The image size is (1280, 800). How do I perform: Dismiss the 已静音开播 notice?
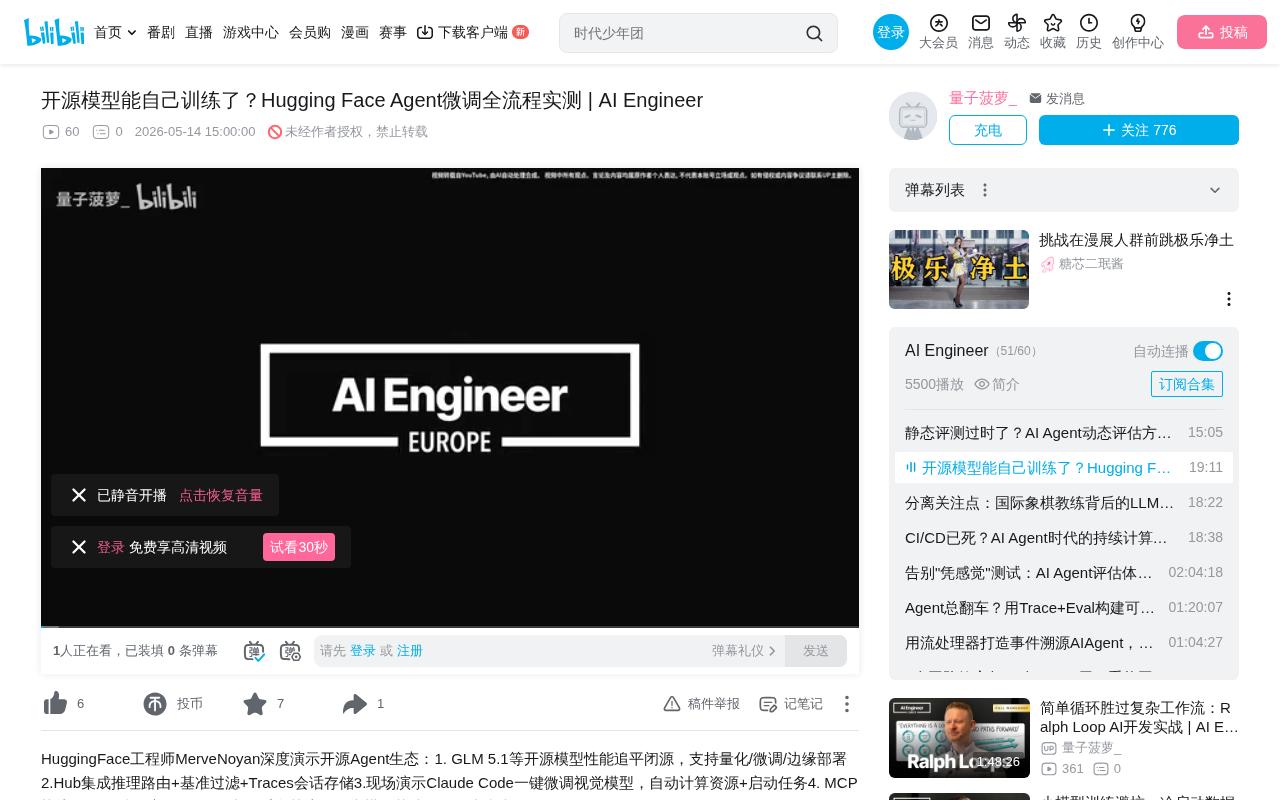point(79,495)
